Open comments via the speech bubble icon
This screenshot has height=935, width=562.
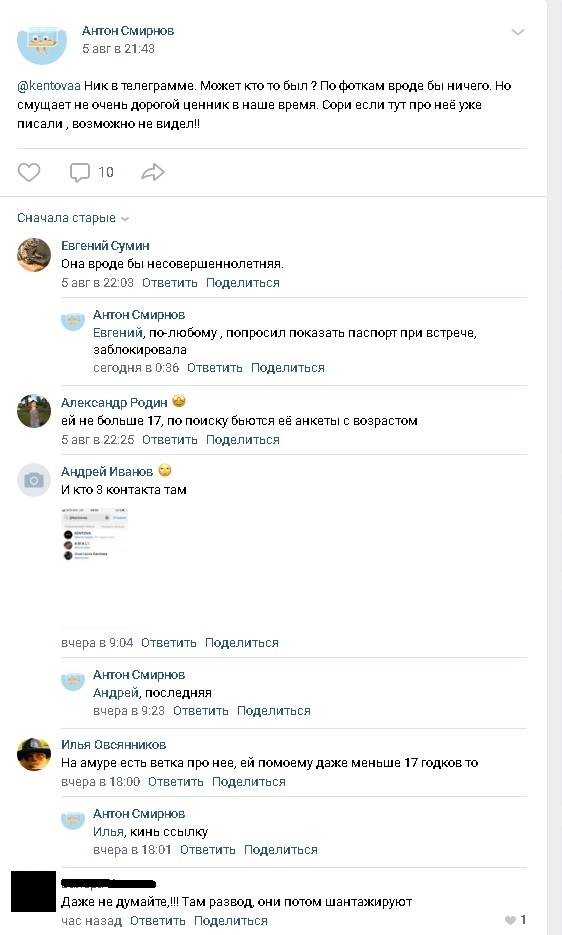[x=80, y=172]
